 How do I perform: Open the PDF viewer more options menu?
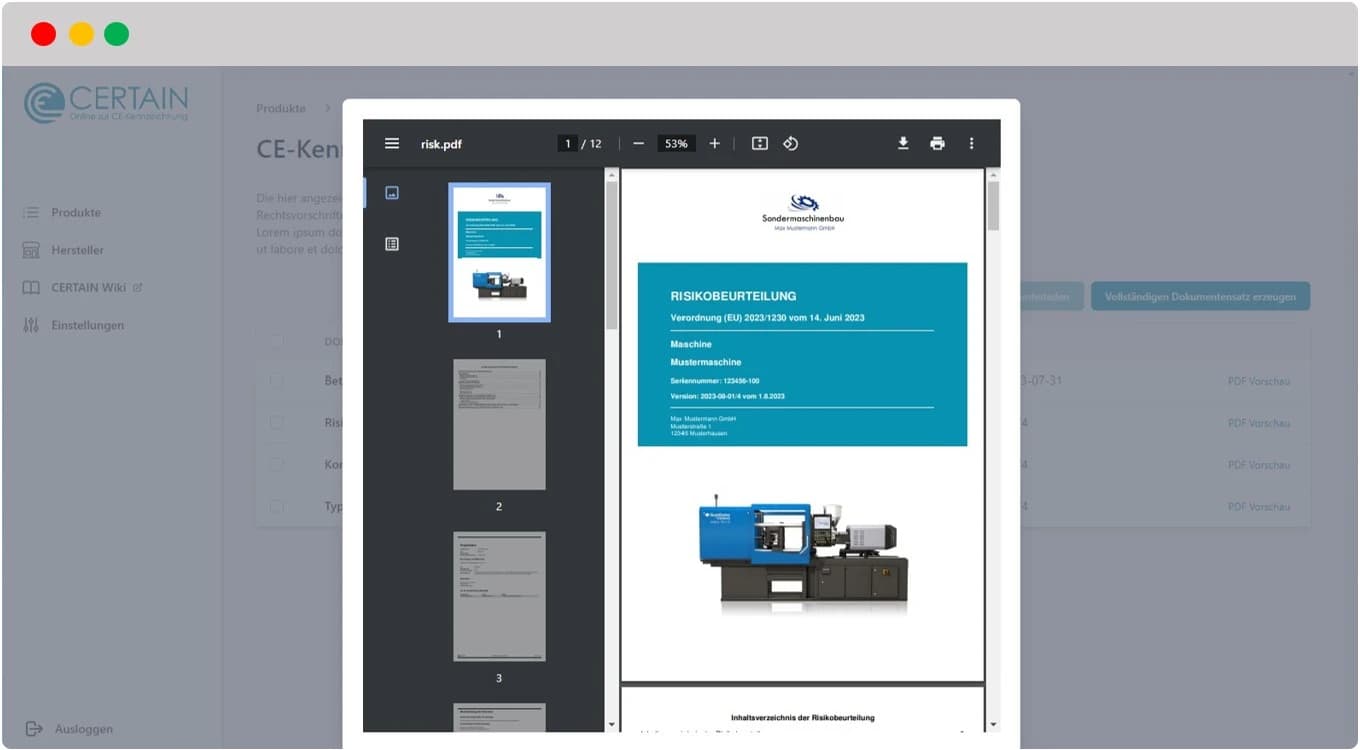click(971, 144)
